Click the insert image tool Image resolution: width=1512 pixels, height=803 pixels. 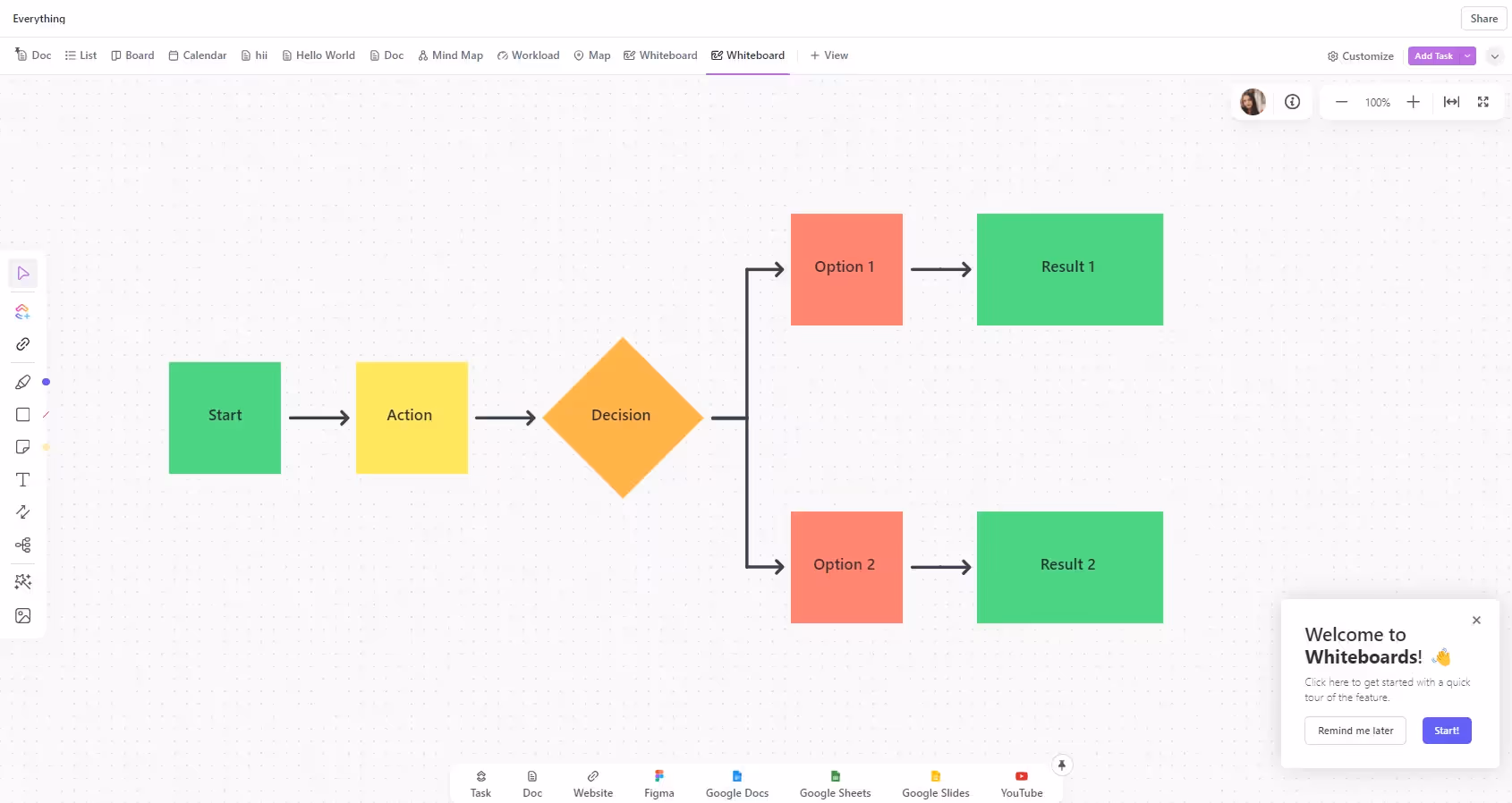tap(23, 616)
